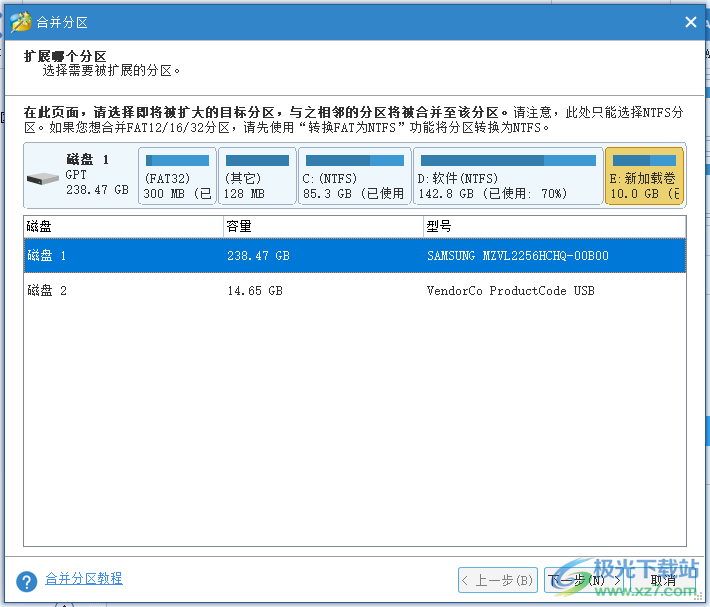710x607 pixels.
Task: Go back with the 上一步(B) button
Action: 498,580
